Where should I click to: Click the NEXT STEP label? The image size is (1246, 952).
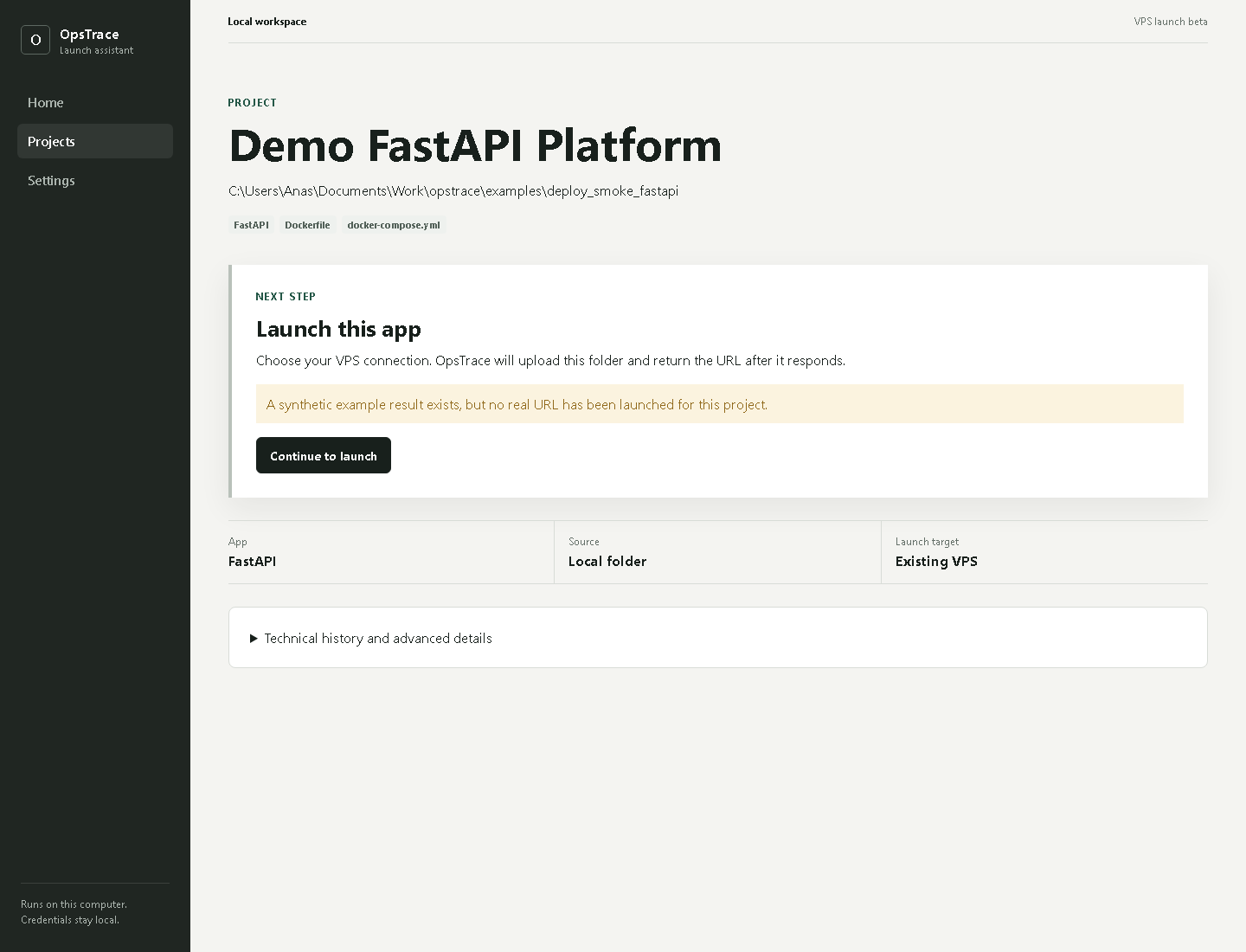286,296
